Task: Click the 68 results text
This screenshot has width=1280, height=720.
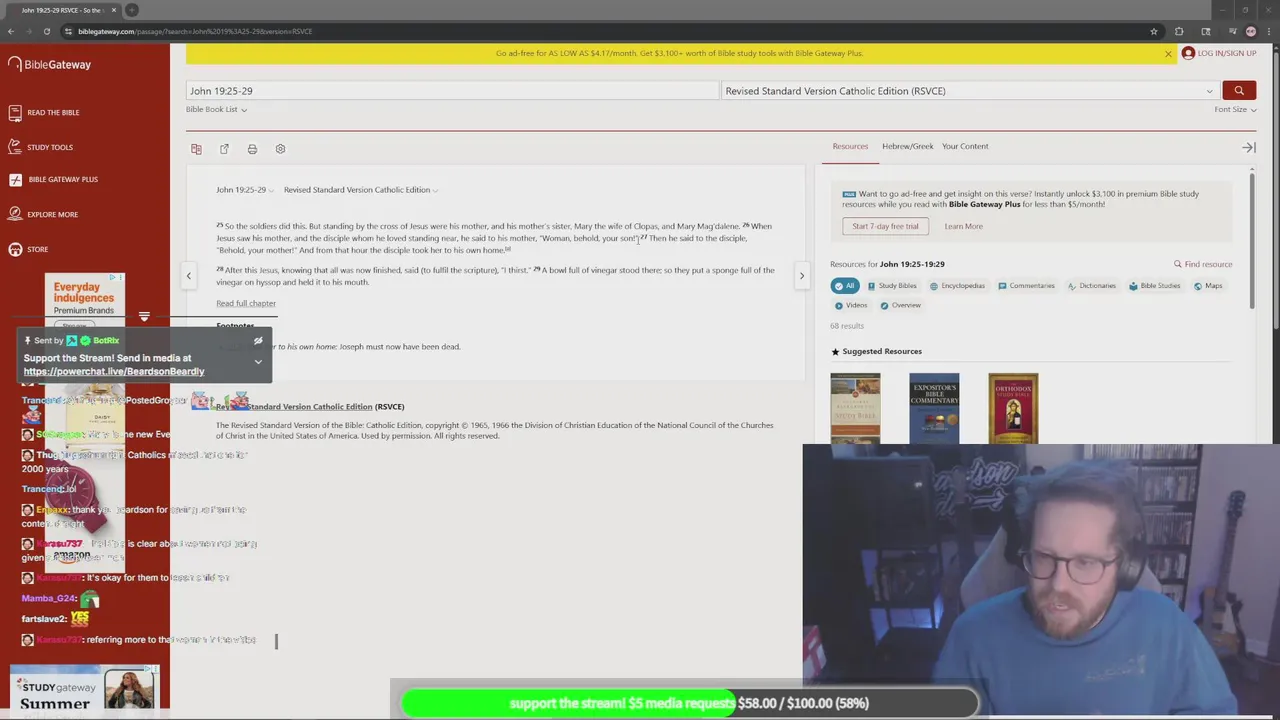Action: 847,326
